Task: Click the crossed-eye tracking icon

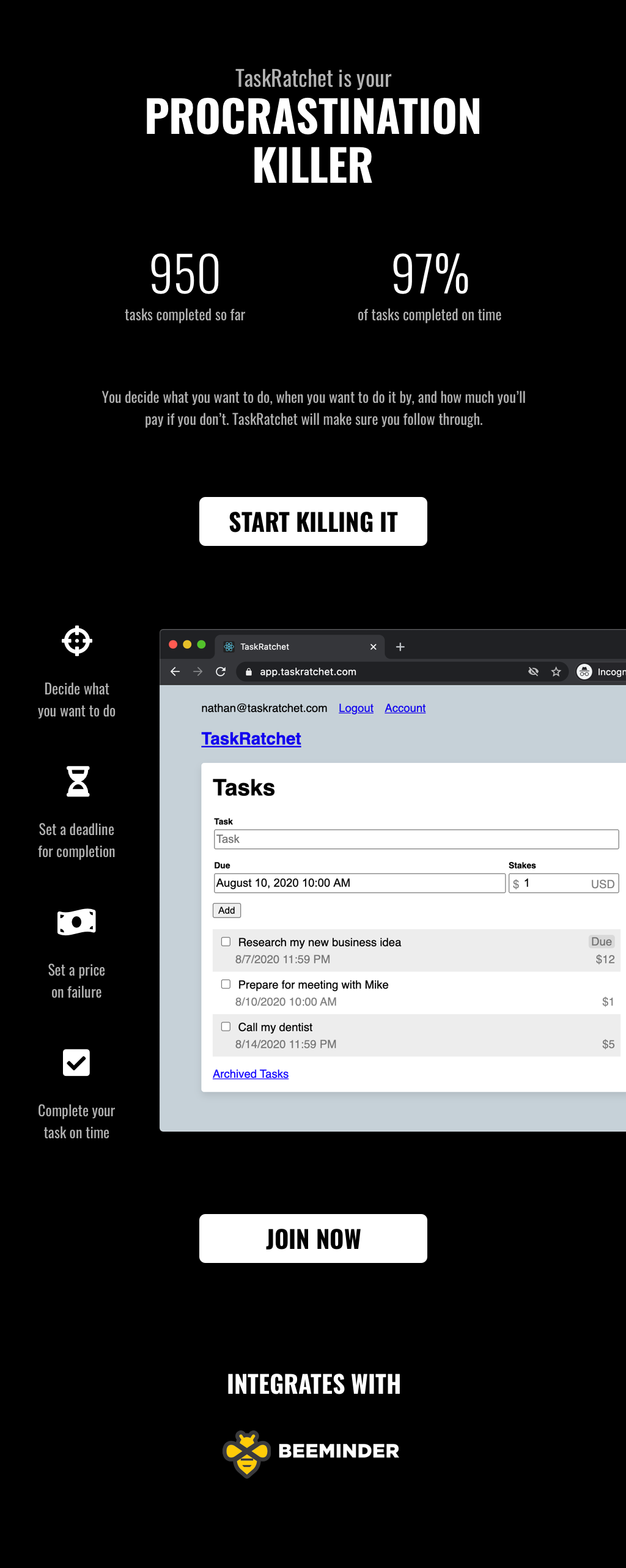Action: (x=533, y=671)
